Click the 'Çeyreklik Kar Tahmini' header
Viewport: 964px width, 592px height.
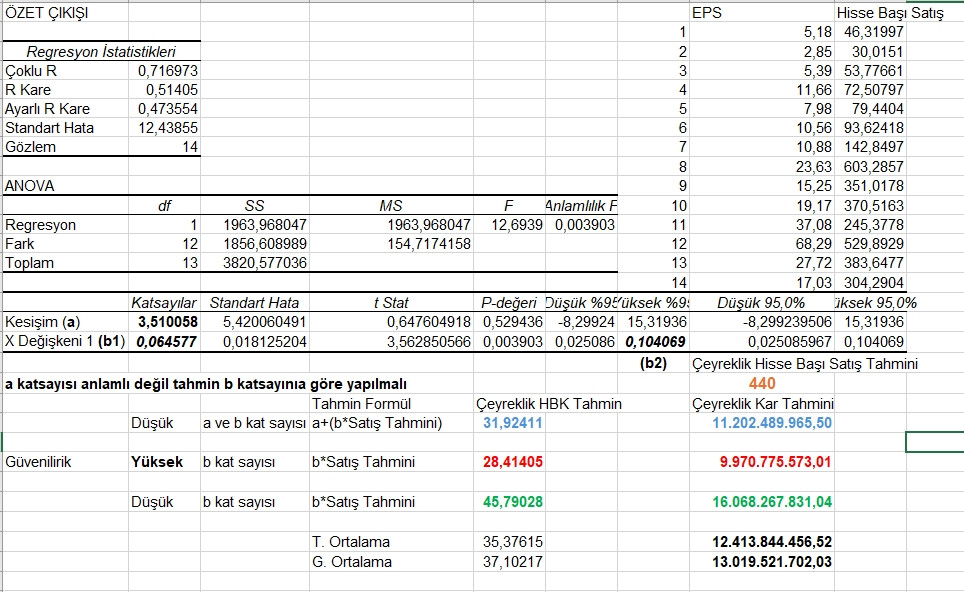tap(762, 404)
